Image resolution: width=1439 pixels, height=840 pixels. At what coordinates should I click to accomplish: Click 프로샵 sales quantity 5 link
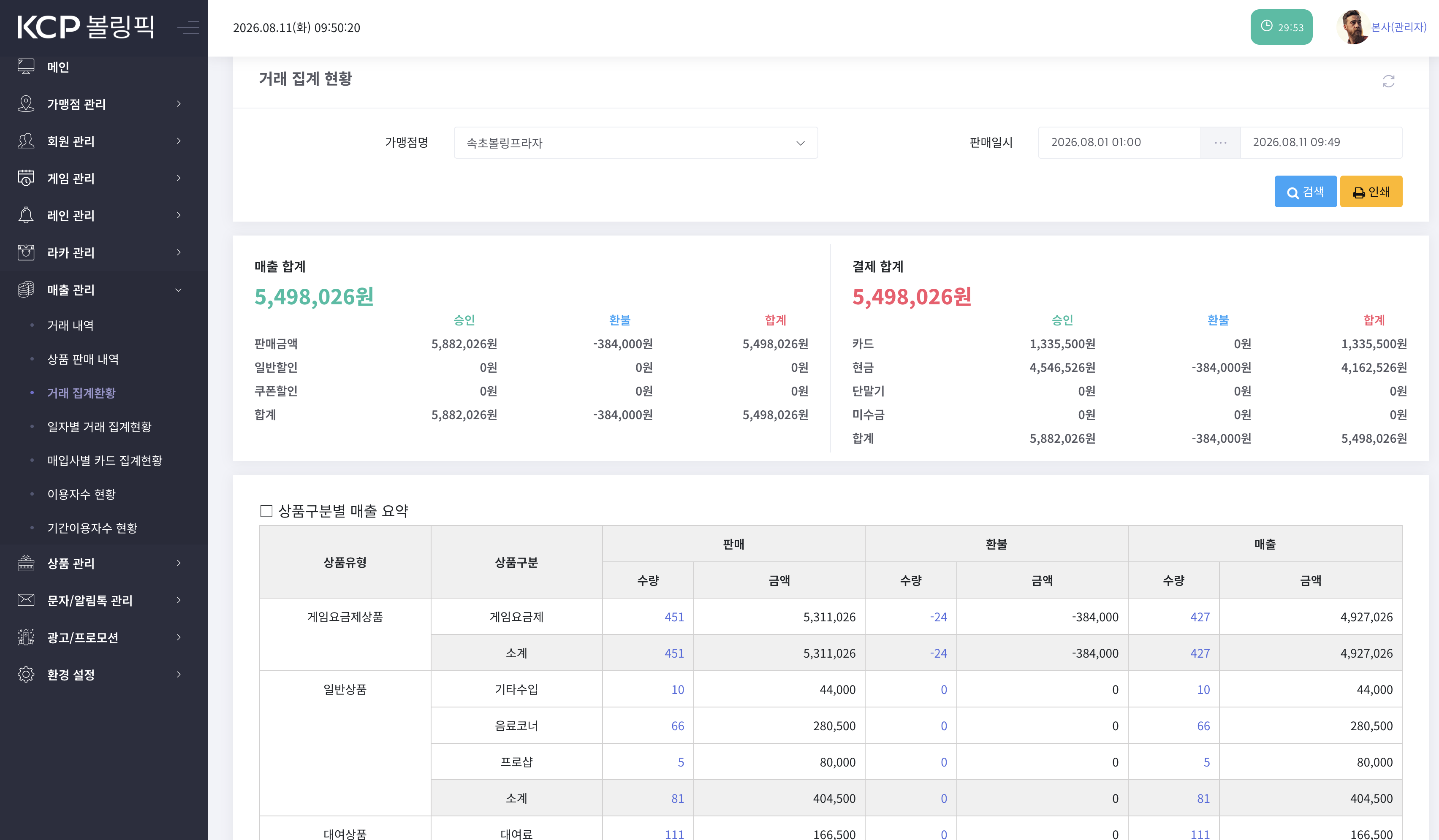click(x=681, y=762)
